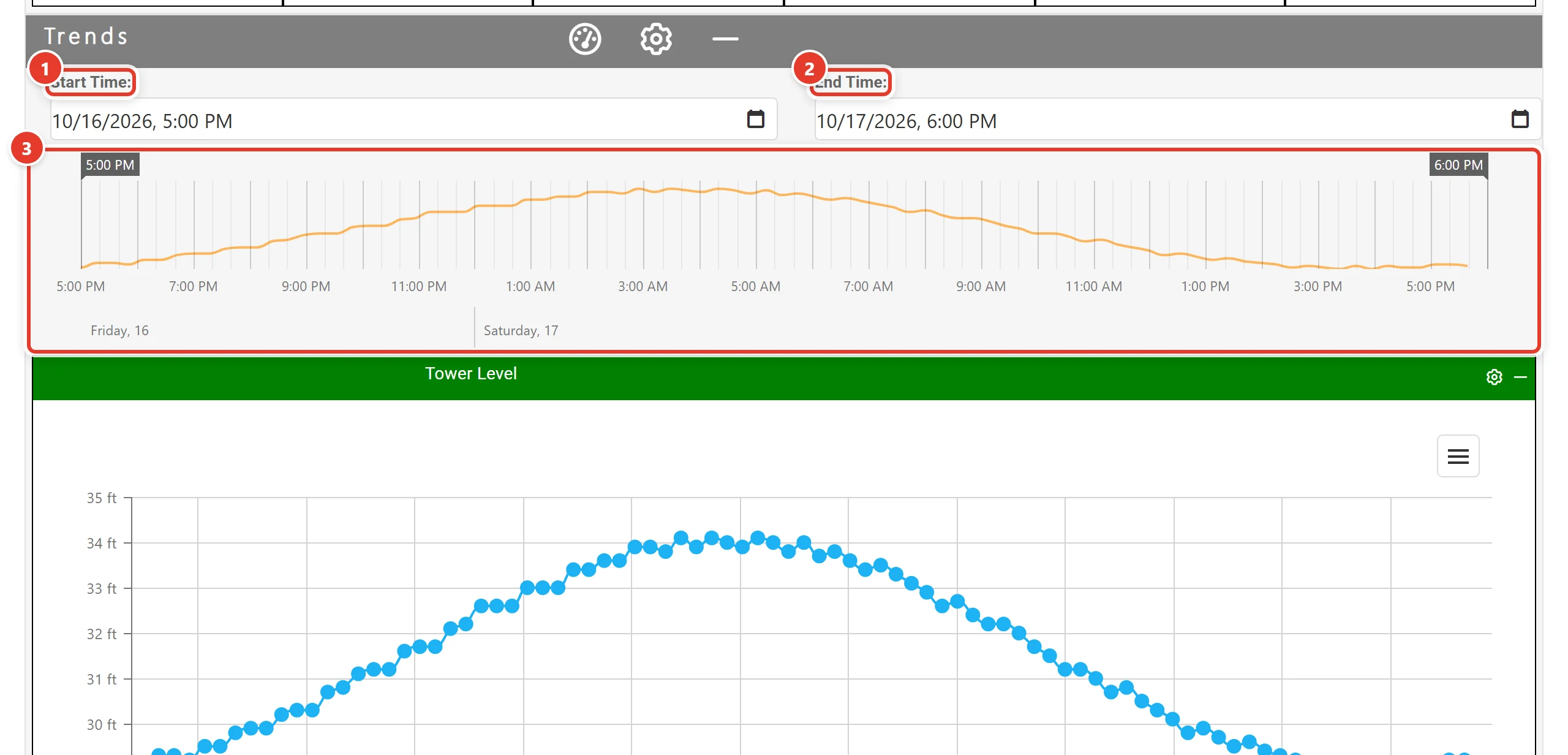This screenshot has width=1568, height=755.
Task: Click the Friday, 16 day label
Action: coord(120,331)
